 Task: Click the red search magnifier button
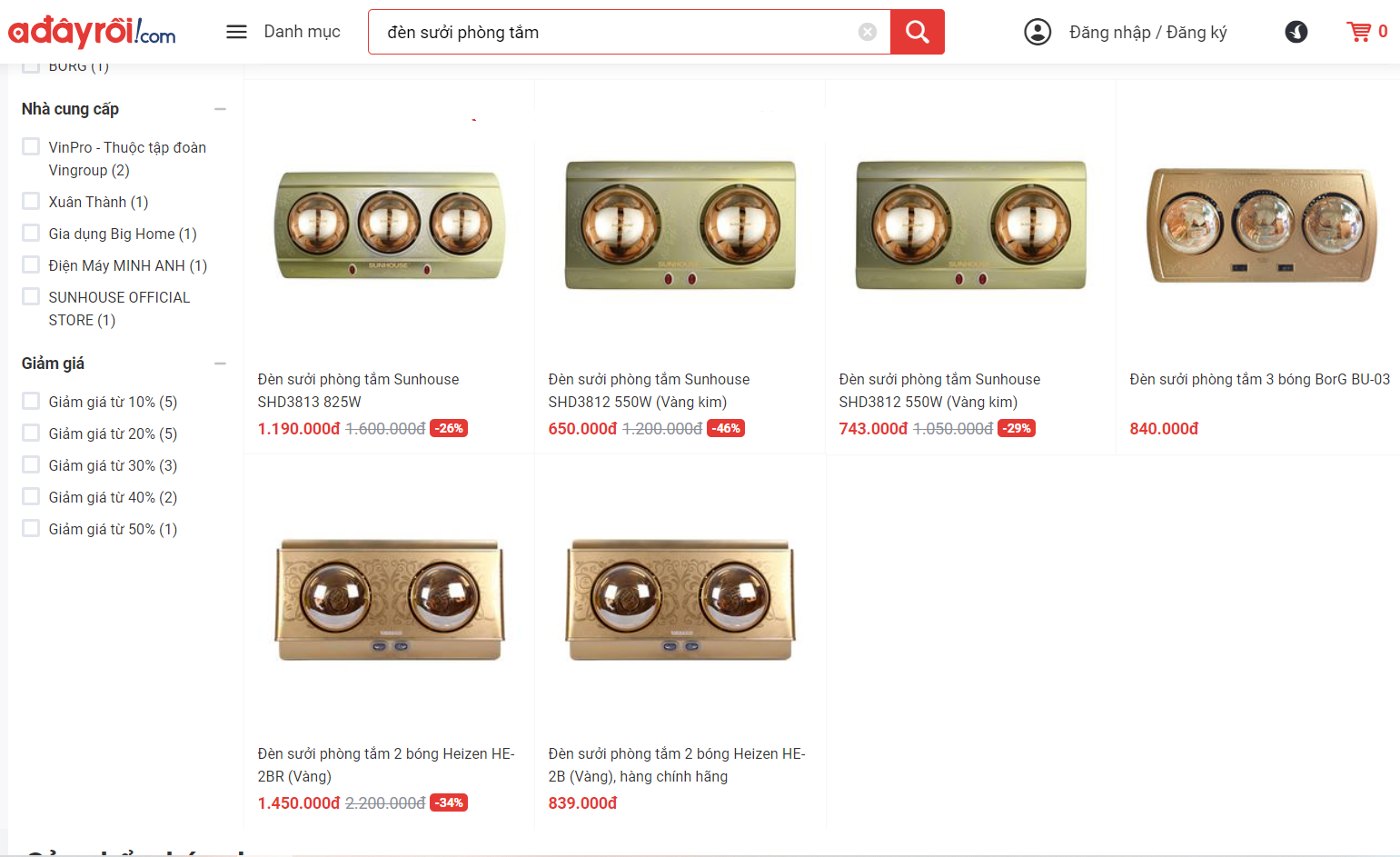click(x=918, y=32)
